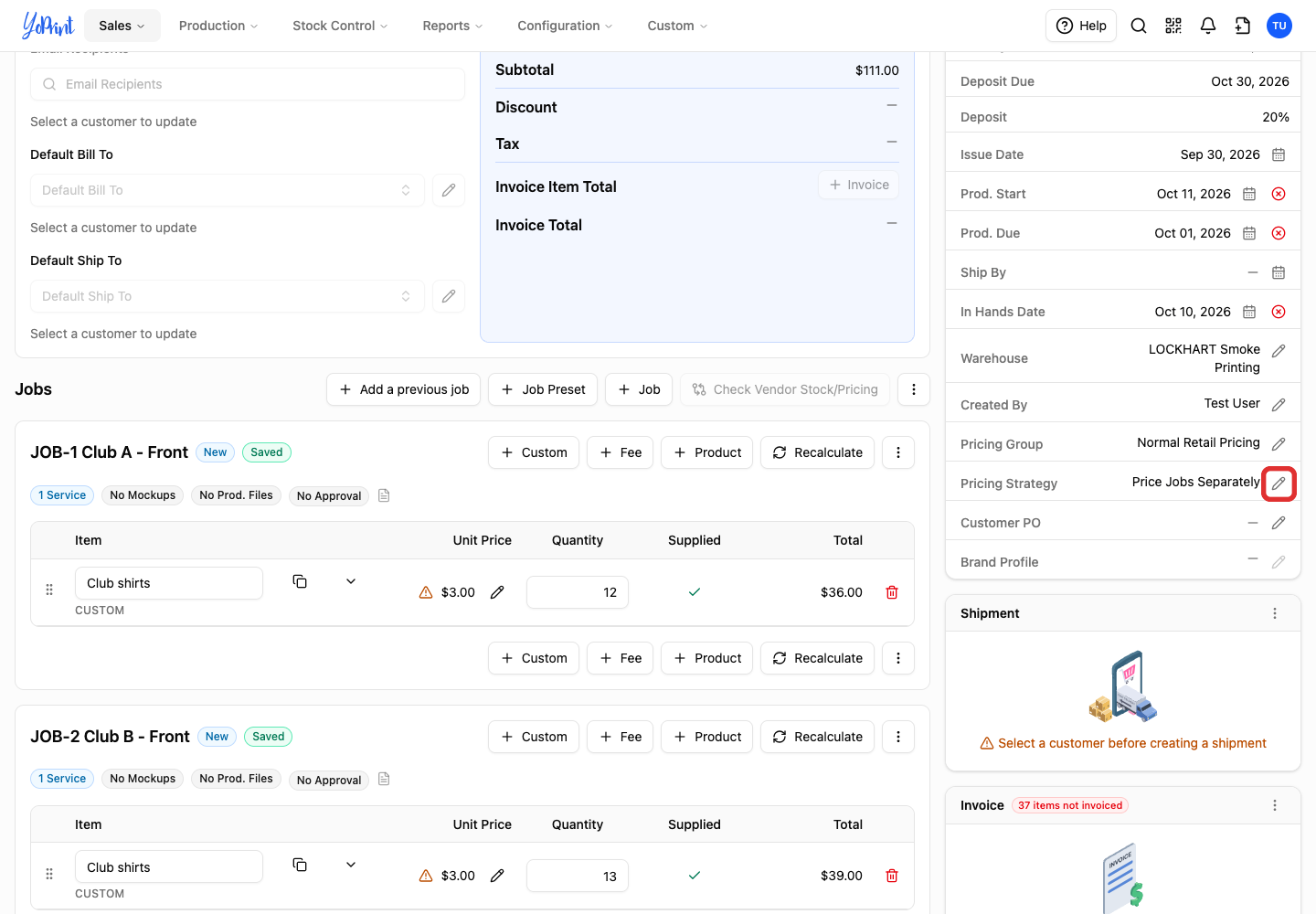Click Add a previous job button

pos(403,389)
